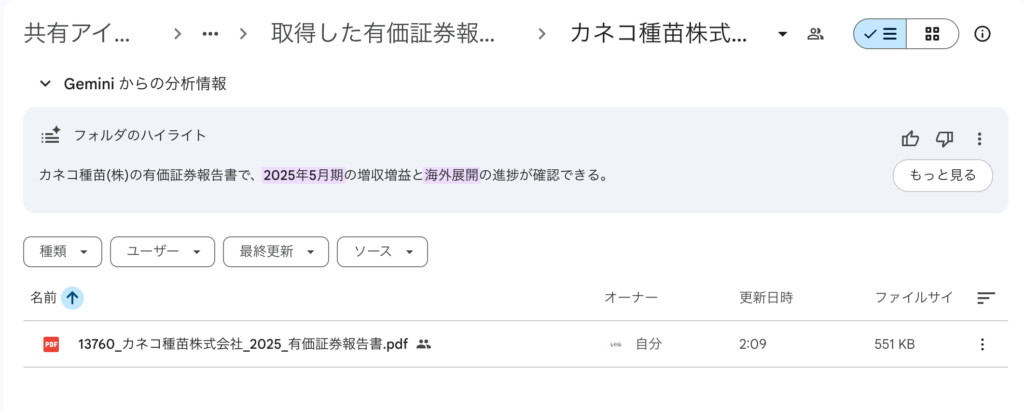Click the もっと見る button
Image resolution: width=1024 pixels, height=411 pixels.
click(x=942, y=175)
